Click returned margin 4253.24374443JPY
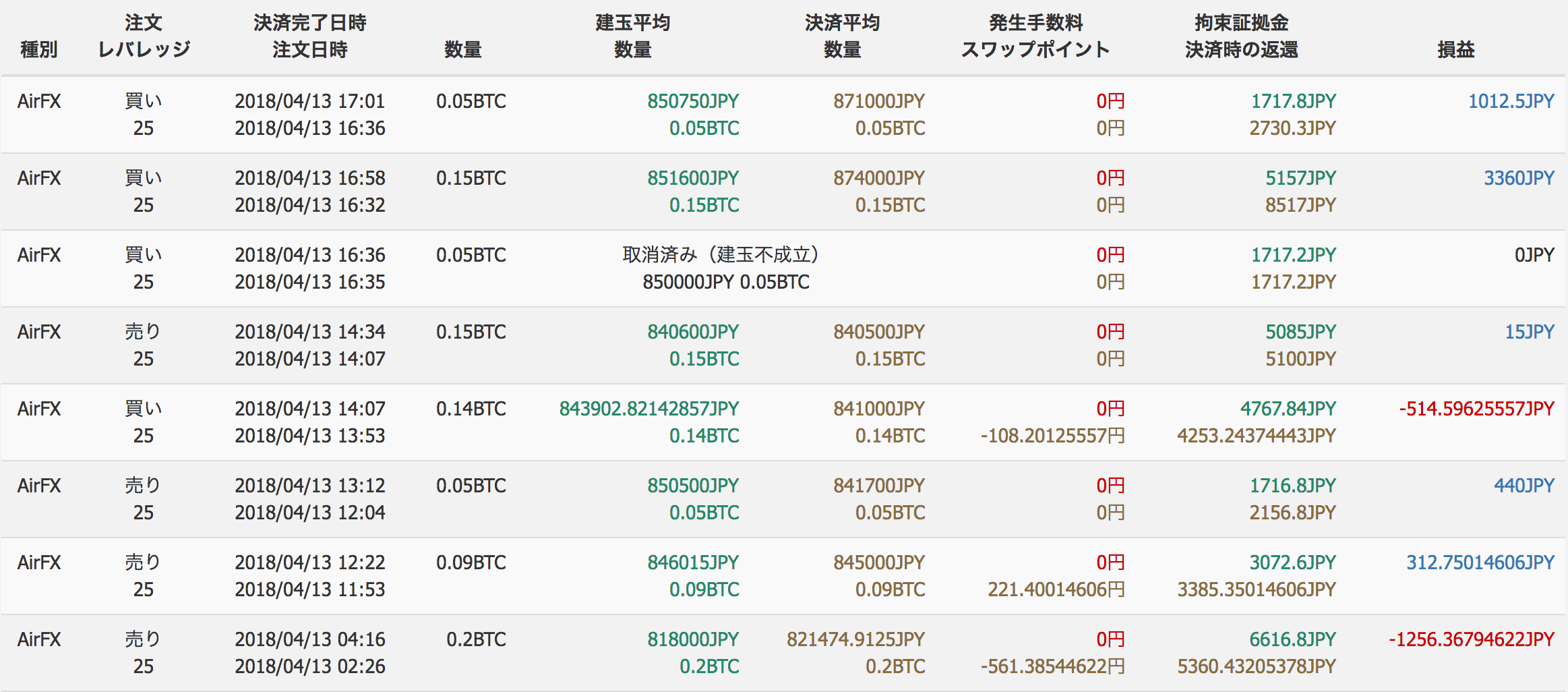 (x=1257, y=436)
